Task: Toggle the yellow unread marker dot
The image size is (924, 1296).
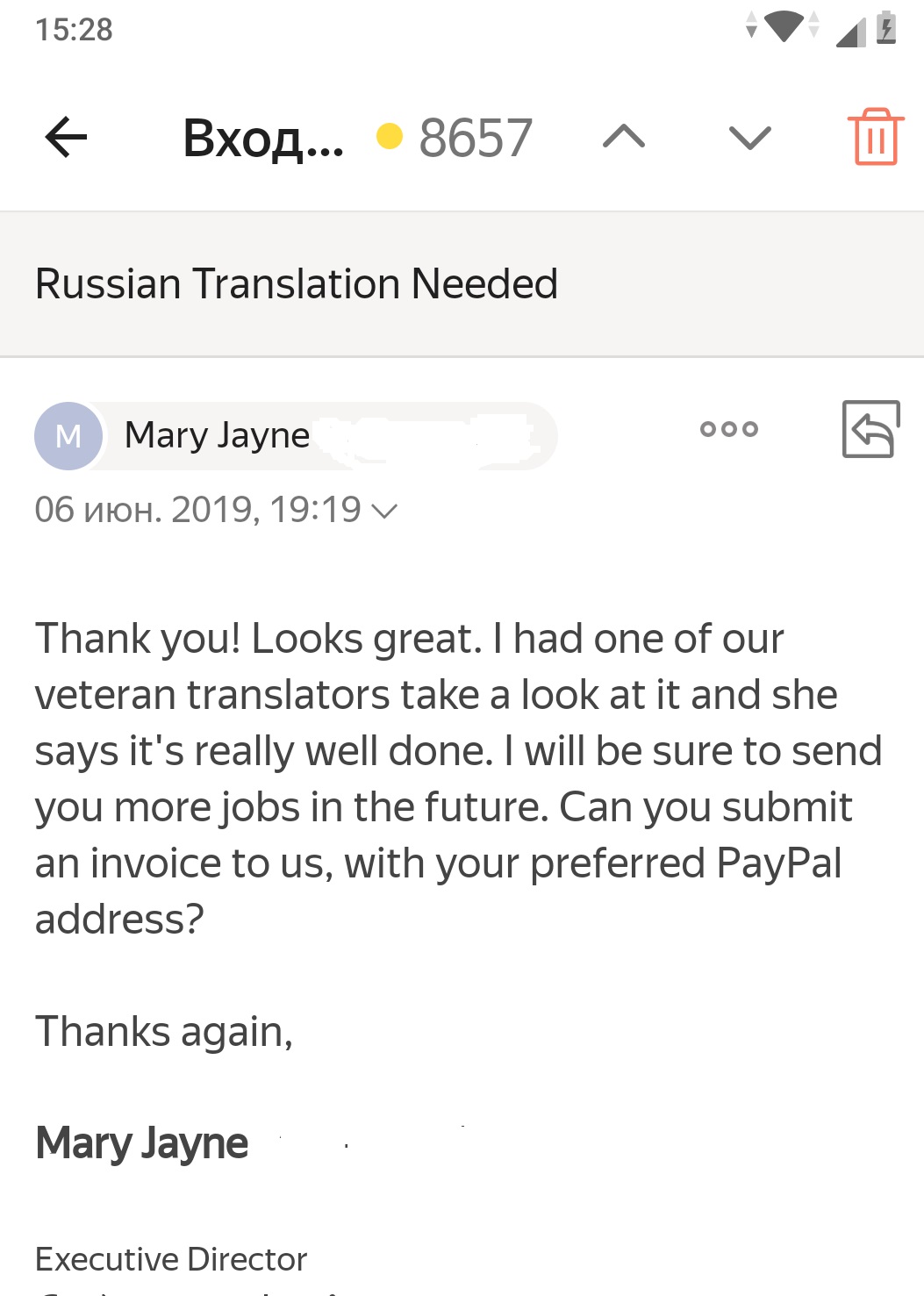Action: (x=389, y=137)
